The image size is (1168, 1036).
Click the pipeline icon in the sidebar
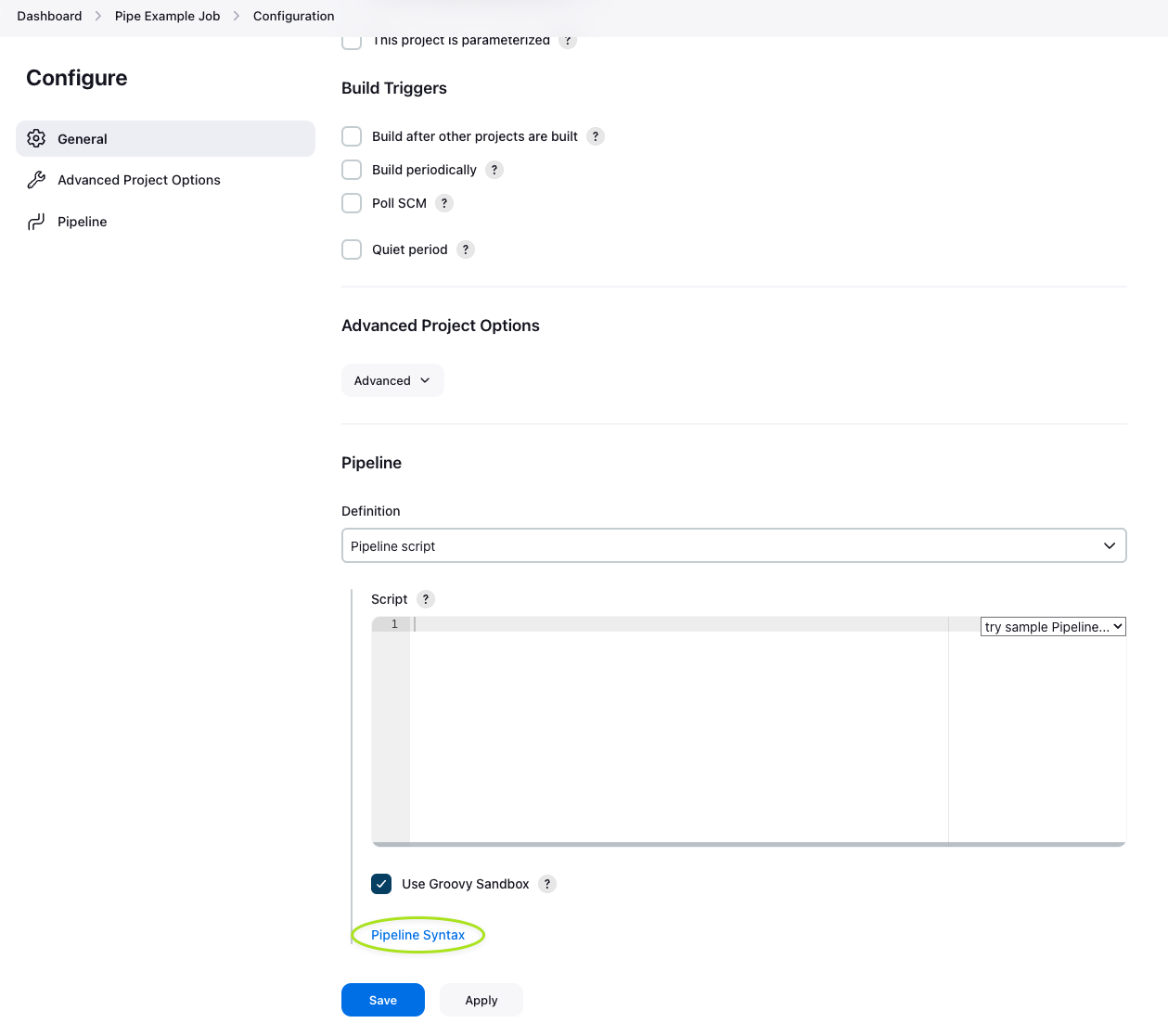(x=36, y=221)
